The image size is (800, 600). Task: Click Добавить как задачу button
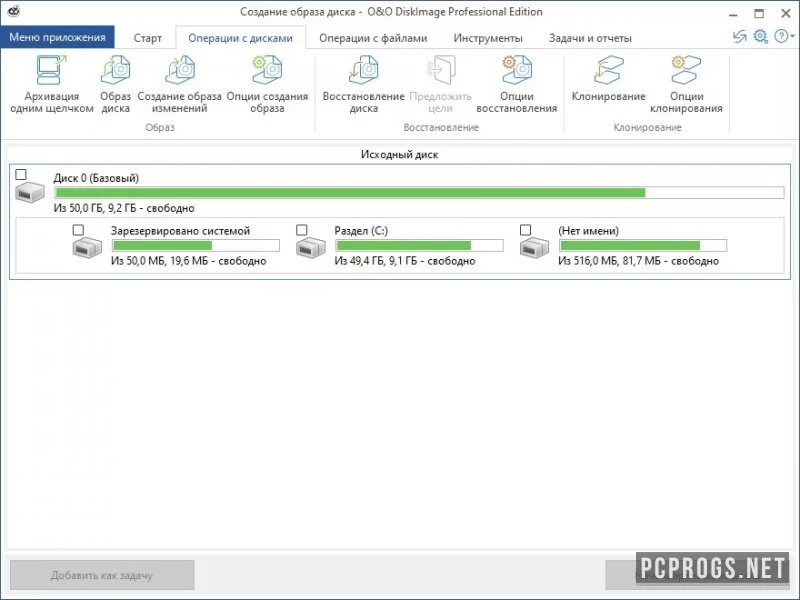[x=102, y=575]
